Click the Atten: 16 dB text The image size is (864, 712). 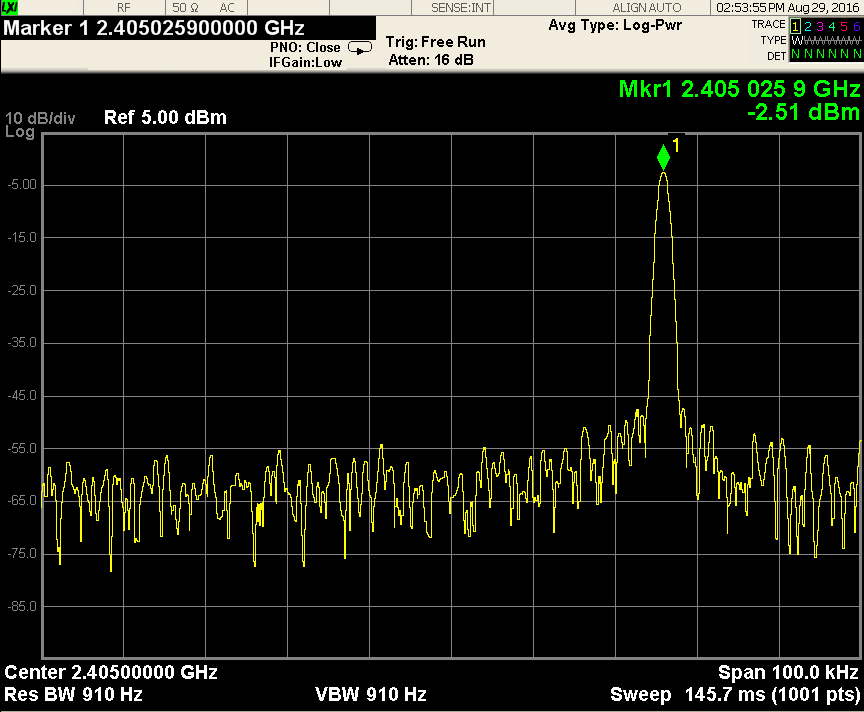pyautogui.click(x=430, y=60)
